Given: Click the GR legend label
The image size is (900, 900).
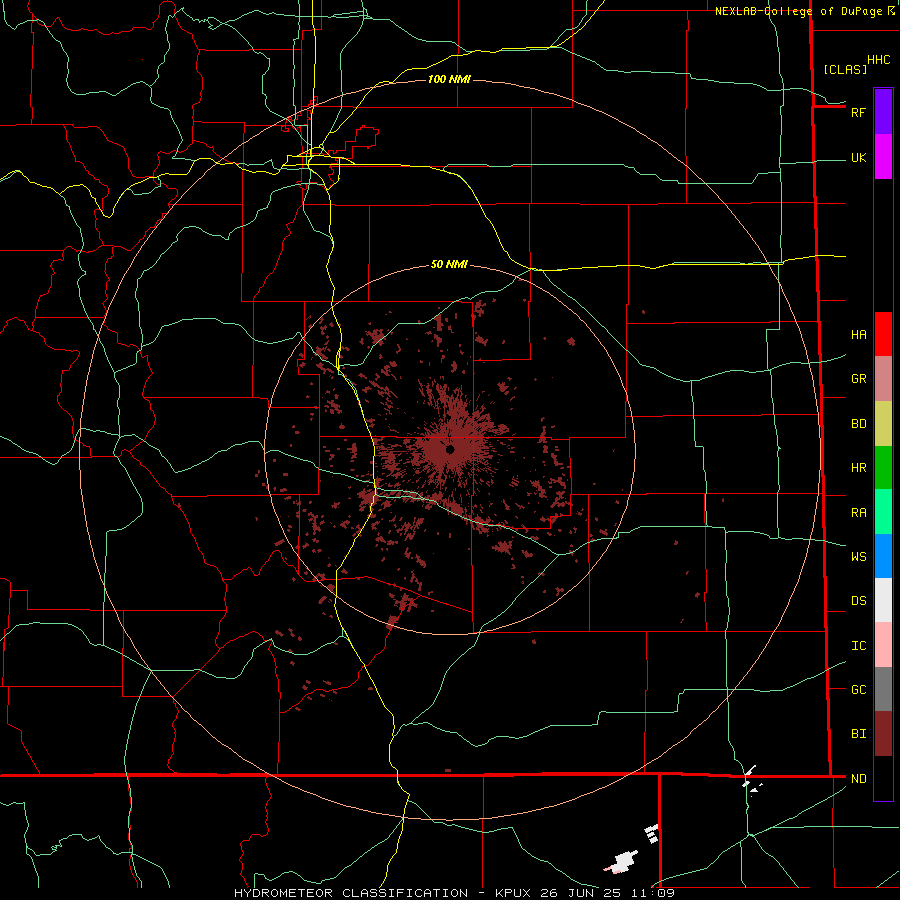Looking at the screenshot, I should [859, 379].
